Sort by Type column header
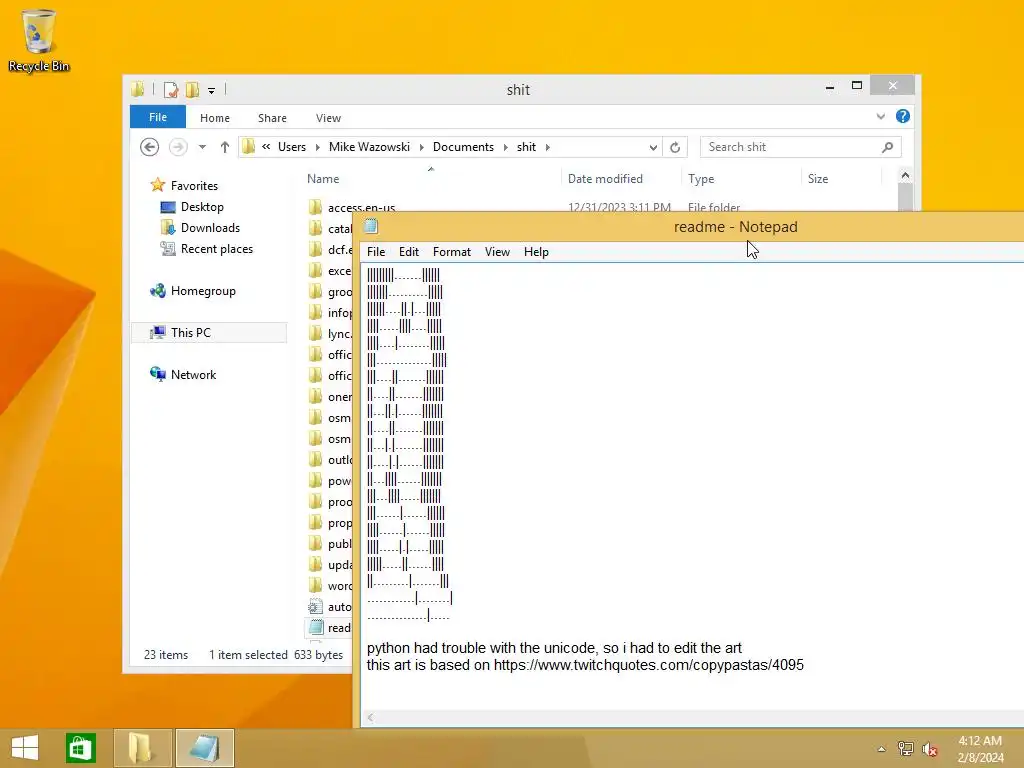Screen dimensions: 1024x768 (x=701, y=178)
